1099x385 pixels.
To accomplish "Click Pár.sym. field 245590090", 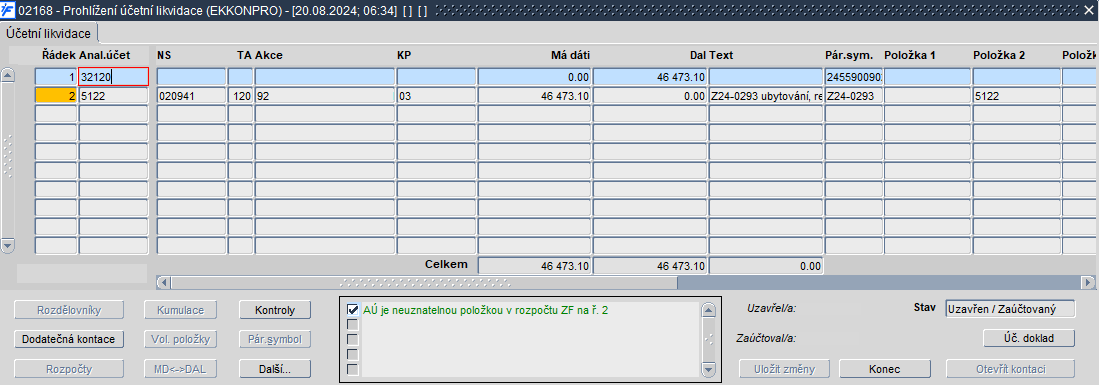I will point(853,76).
